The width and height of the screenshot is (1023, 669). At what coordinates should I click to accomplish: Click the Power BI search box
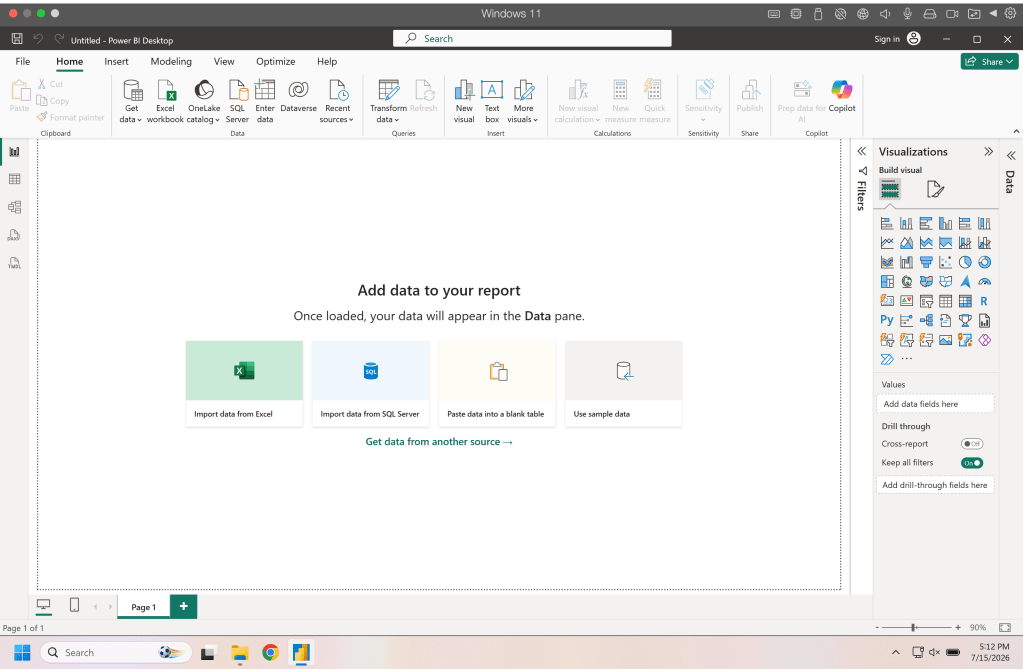click(x=532, y=39)
